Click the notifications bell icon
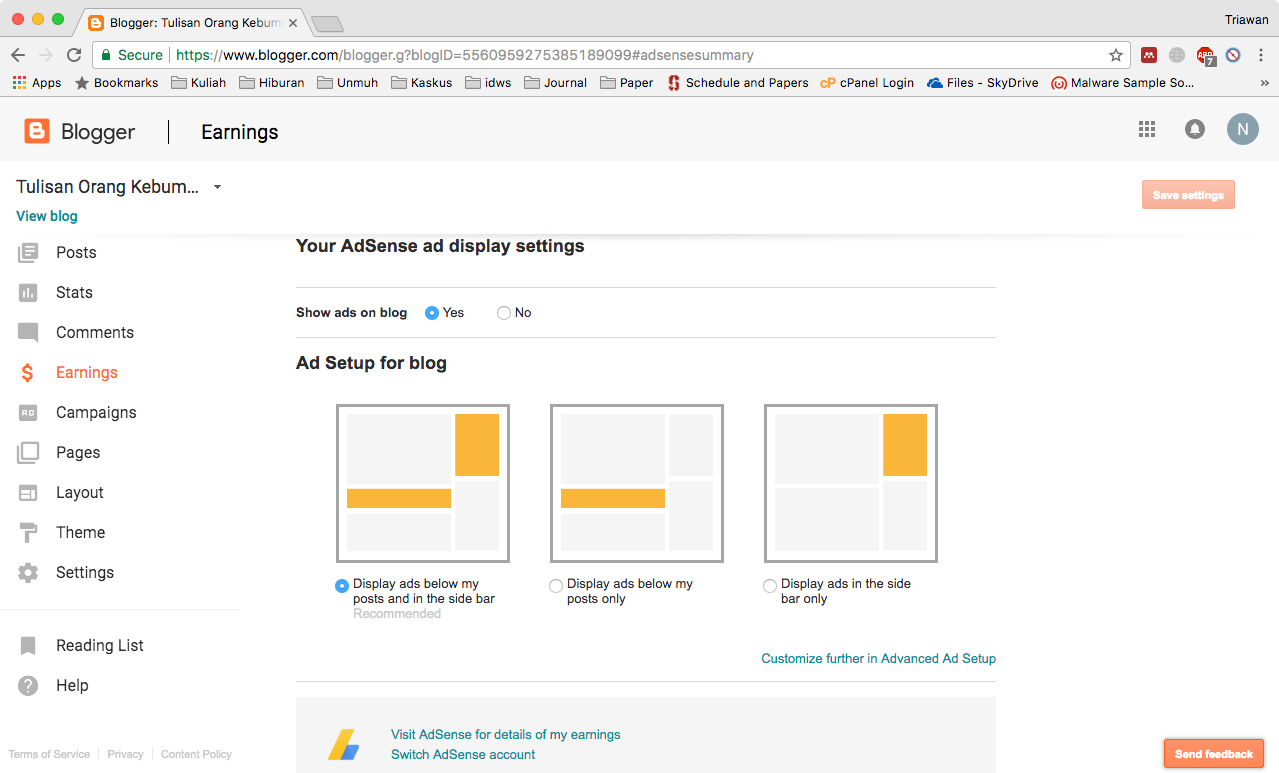 [1194, 129]
